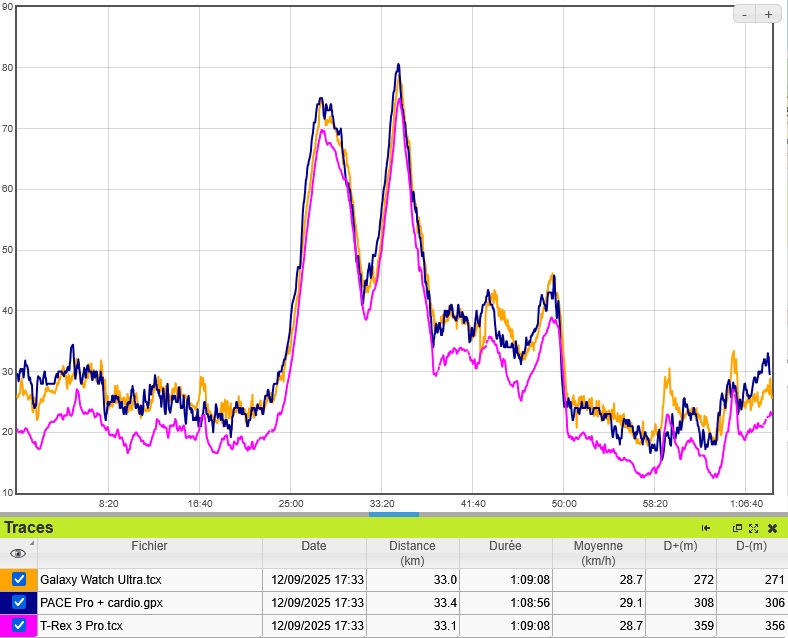This screenshot has width=788, height=638.
Task: Zoom in the chart with plus button
Action: (768, 14)
